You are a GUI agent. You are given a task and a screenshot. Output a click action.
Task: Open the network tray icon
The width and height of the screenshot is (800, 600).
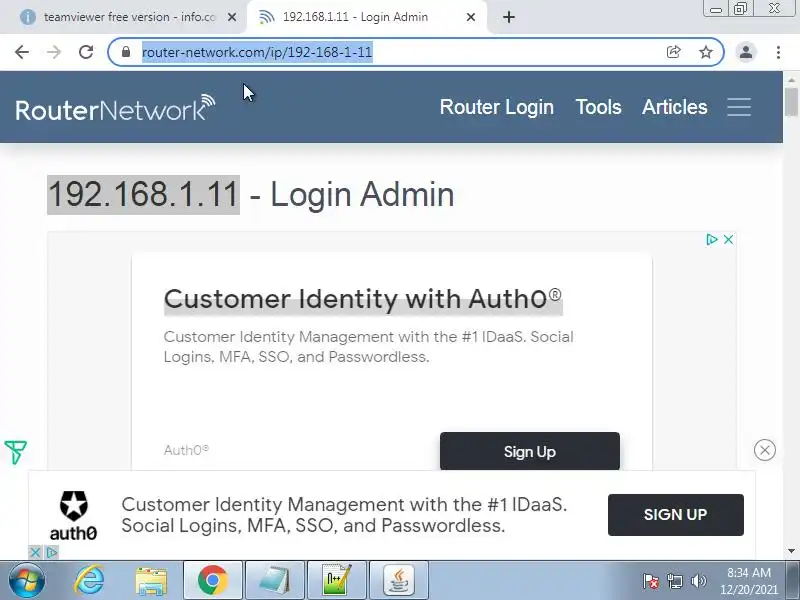[675, 581]
